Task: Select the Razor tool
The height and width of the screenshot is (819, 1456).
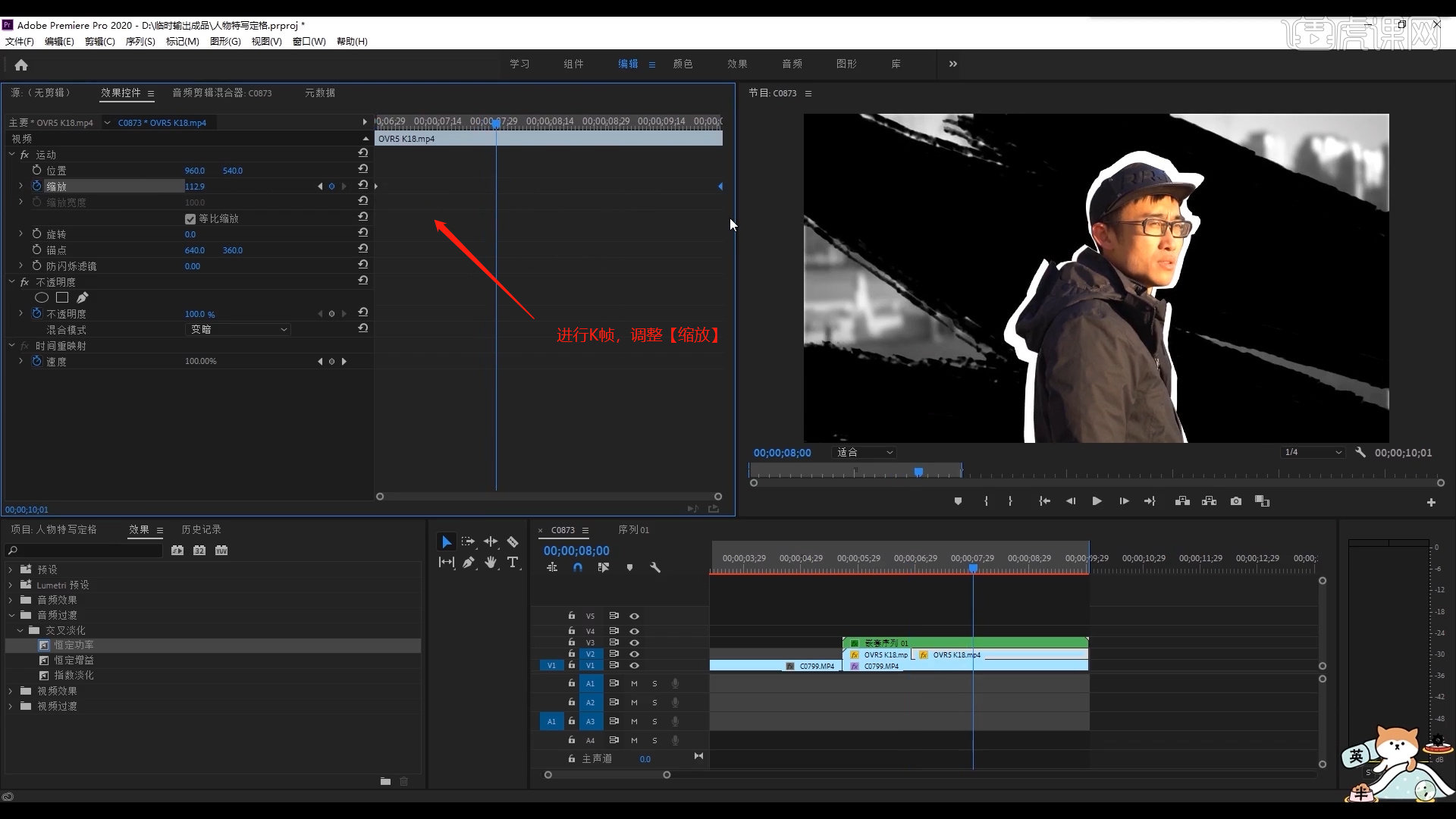Action: 513,541
